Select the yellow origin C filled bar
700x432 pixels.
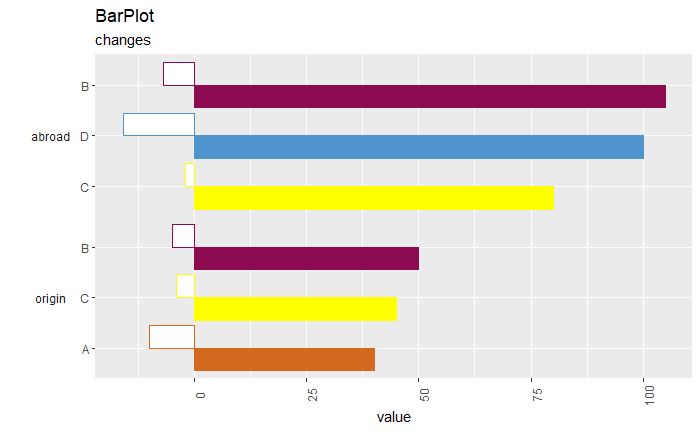point(296,309)
